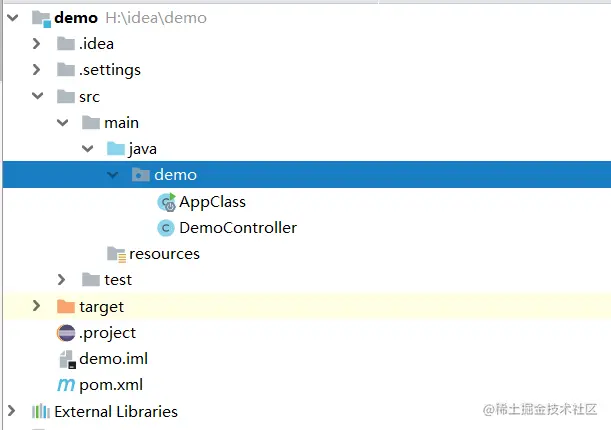The width and height of the screenshot is (611, 430).
Task: Click the demo package folder icon
Action: [141, 175]
